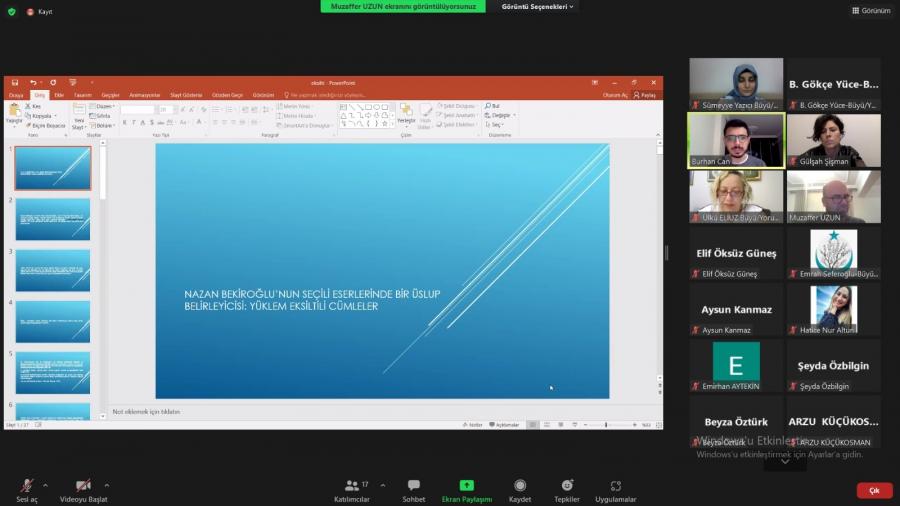Click the Yapıştır paste icon
900x506 pixels.
(14, 113)
